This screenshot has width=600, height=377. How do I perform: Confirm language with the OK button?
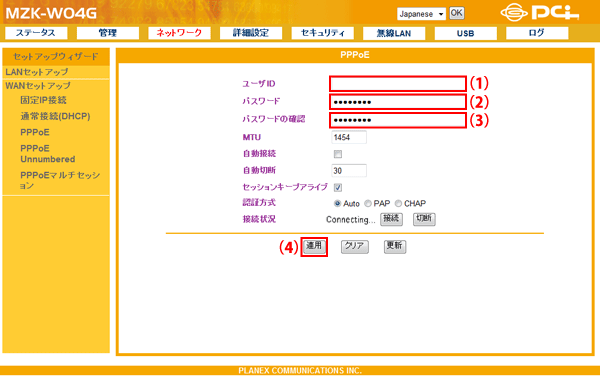457,13
